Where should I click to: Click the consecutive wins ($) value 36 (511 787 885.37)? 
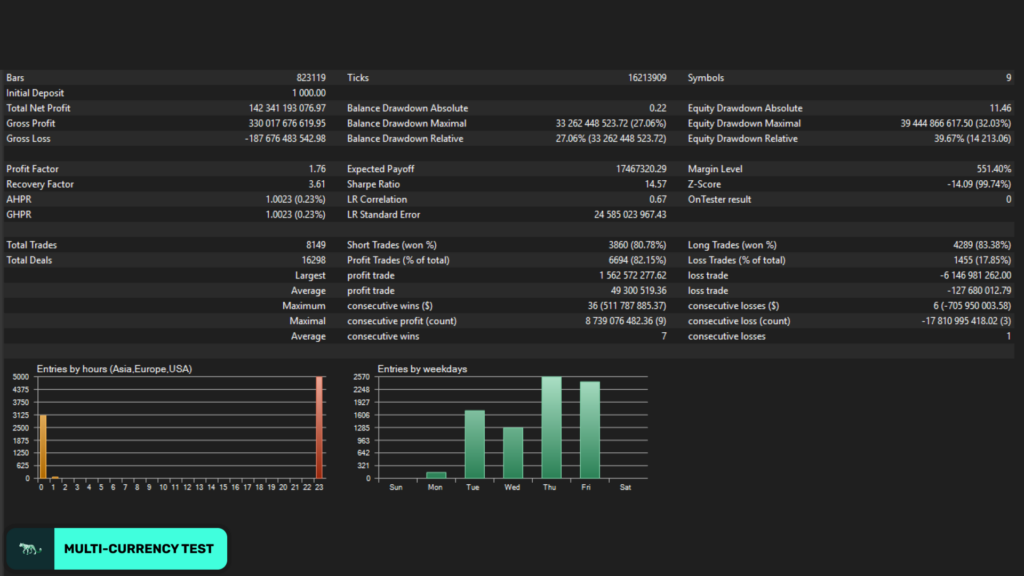627,306
